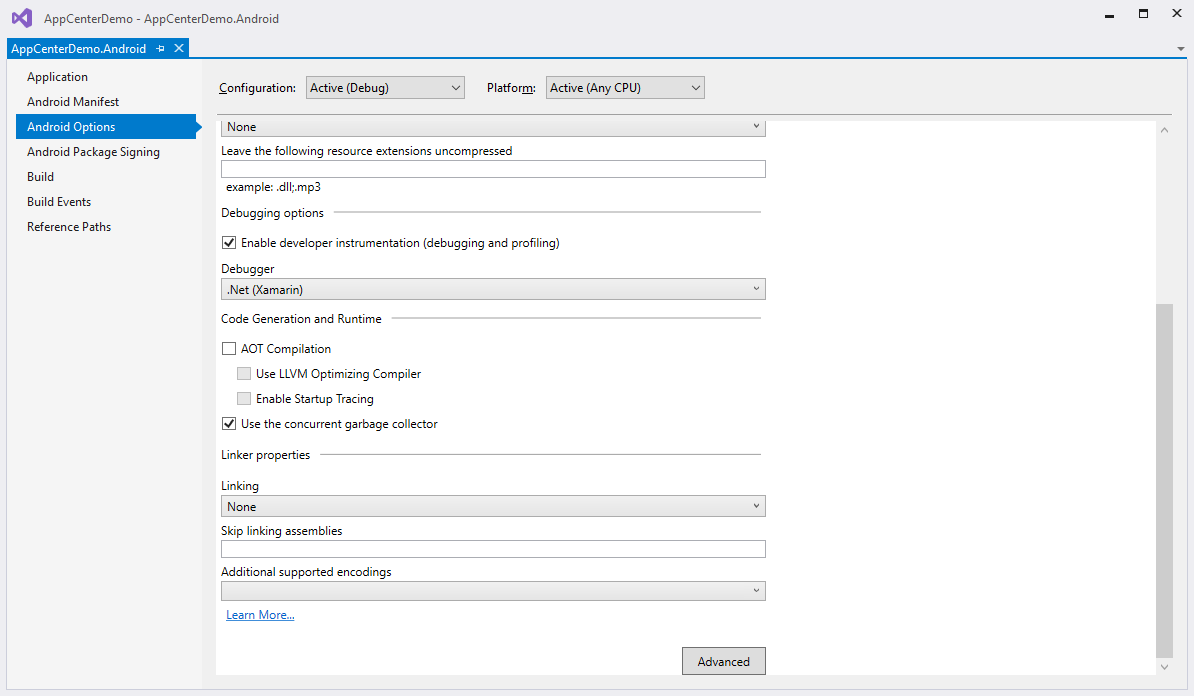Open the tab overflow dropdown arrow
The width and height of the screenshot is (1194, 696).
(x=1181, y=49)
